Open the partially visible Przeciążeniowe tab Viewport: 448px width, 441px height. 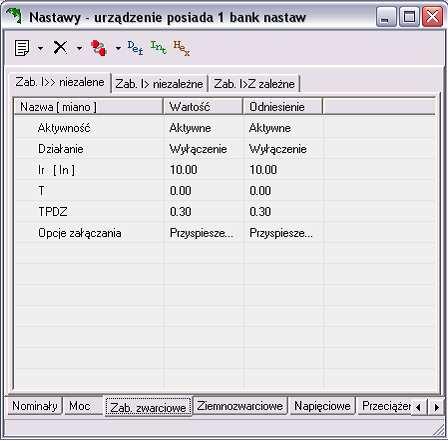click(x=385, y=406)
